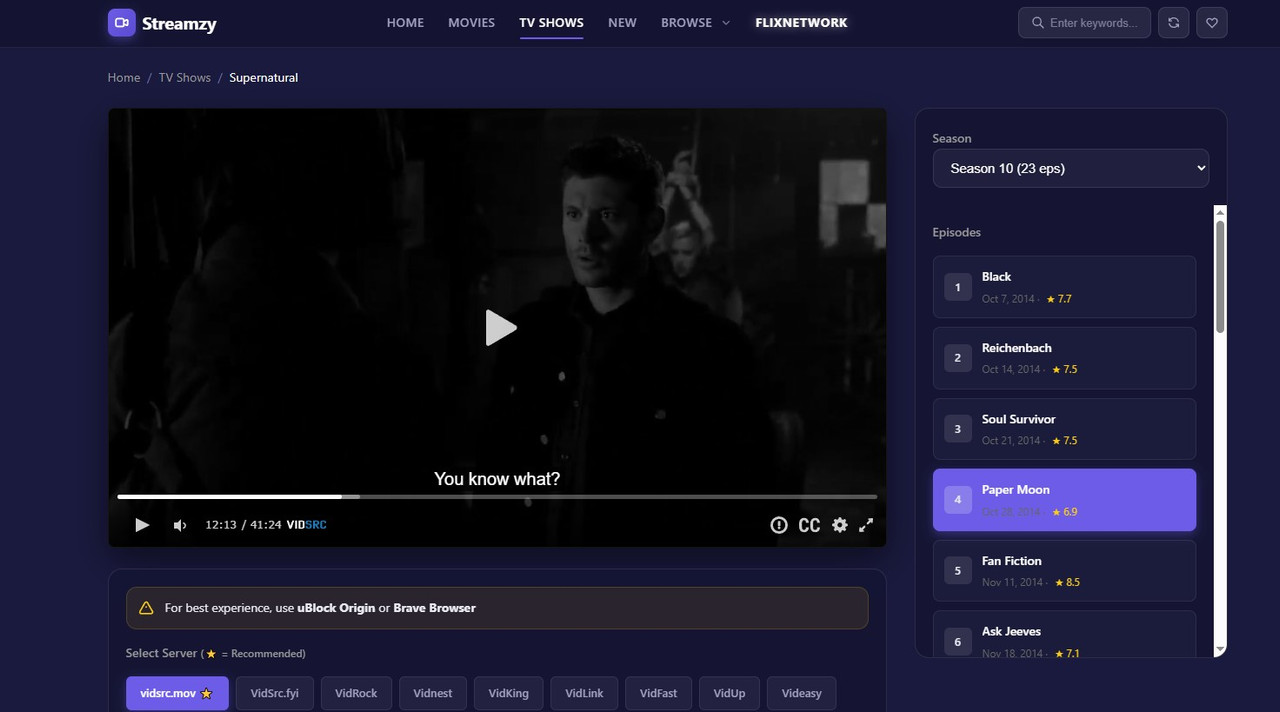The image size is (1280, 712).
Task: Click the warning triangle icon in the notice
Action: (146, 608)
